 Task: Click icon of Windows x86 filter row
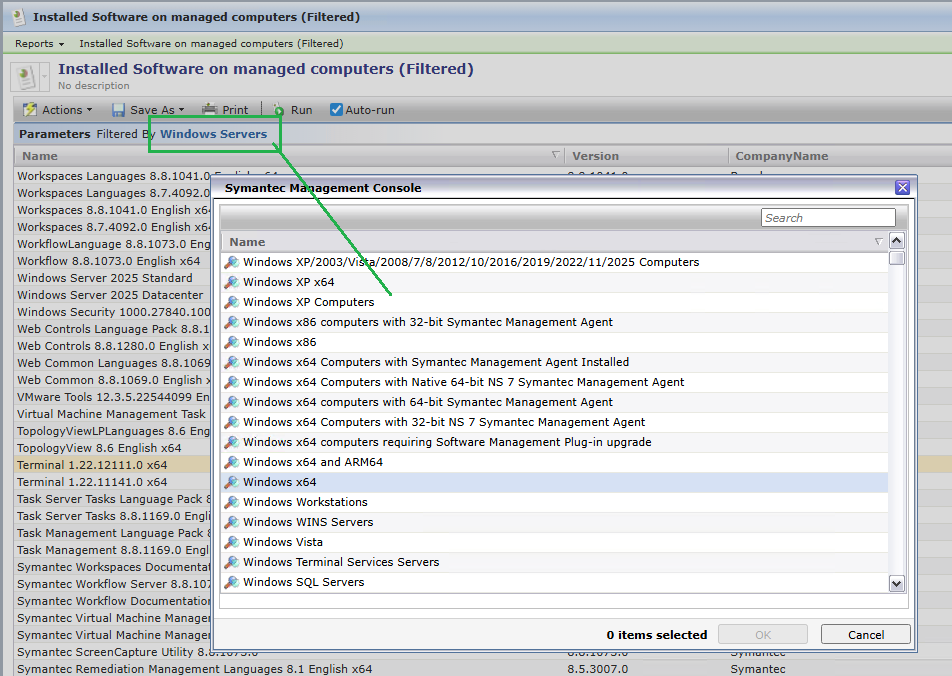tap(231, 343)
